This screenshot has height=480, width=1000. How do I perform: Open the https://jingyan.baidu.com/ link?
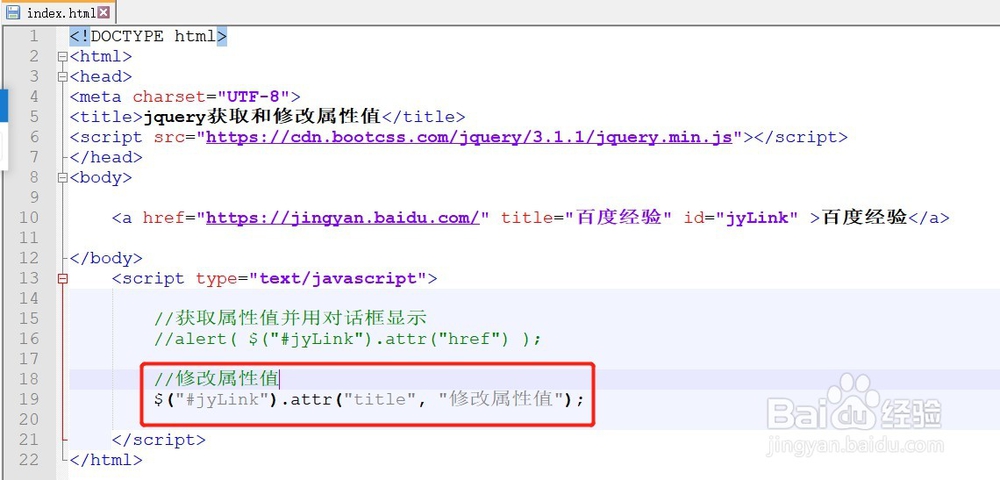342,218
